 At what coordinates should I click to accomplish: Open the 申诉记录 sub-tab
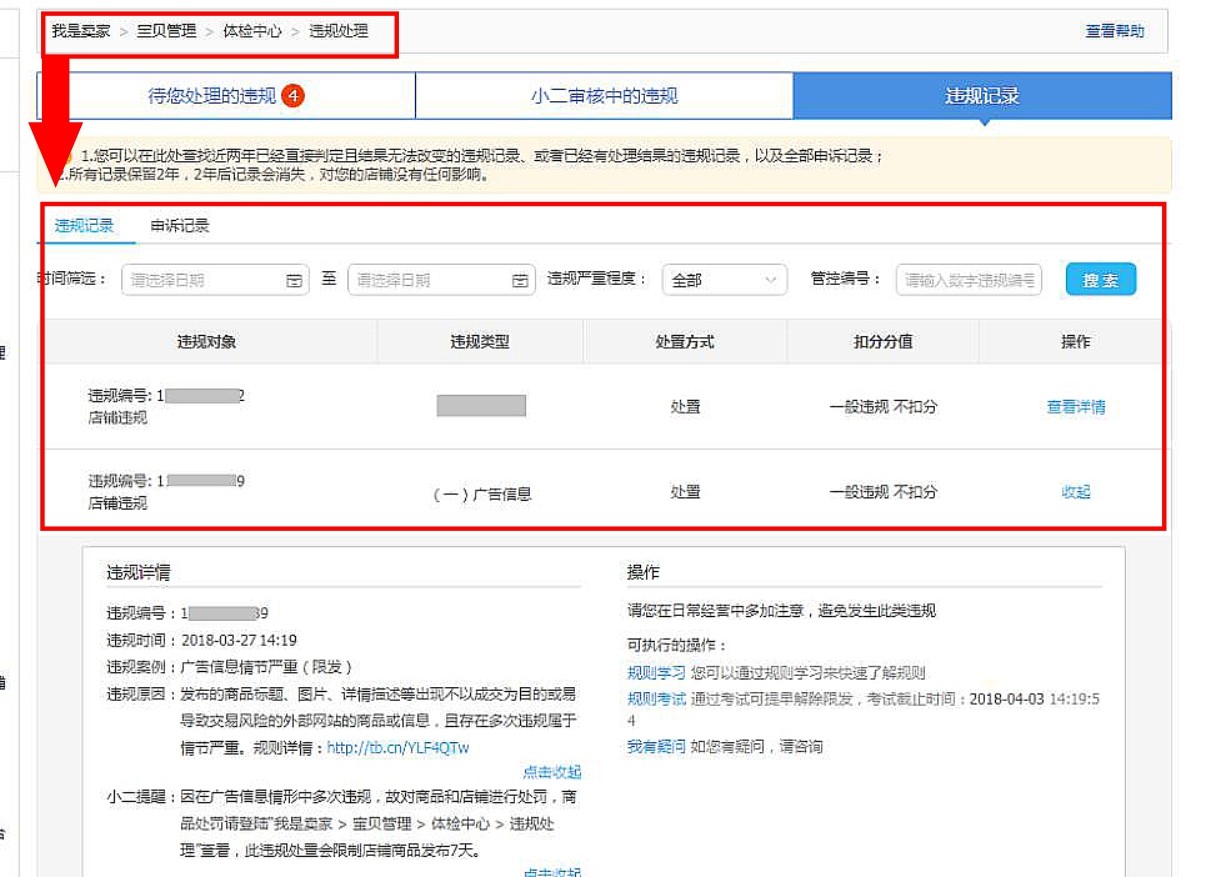[180, 226]
